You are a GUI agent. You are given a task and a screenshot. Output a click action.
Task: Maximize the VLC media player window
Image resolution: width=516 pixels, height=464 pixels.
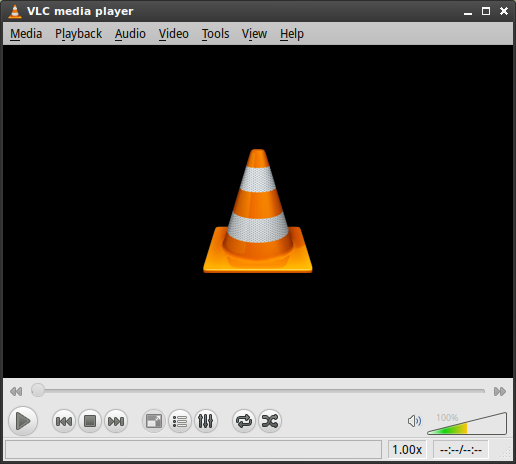coord(486,11)
